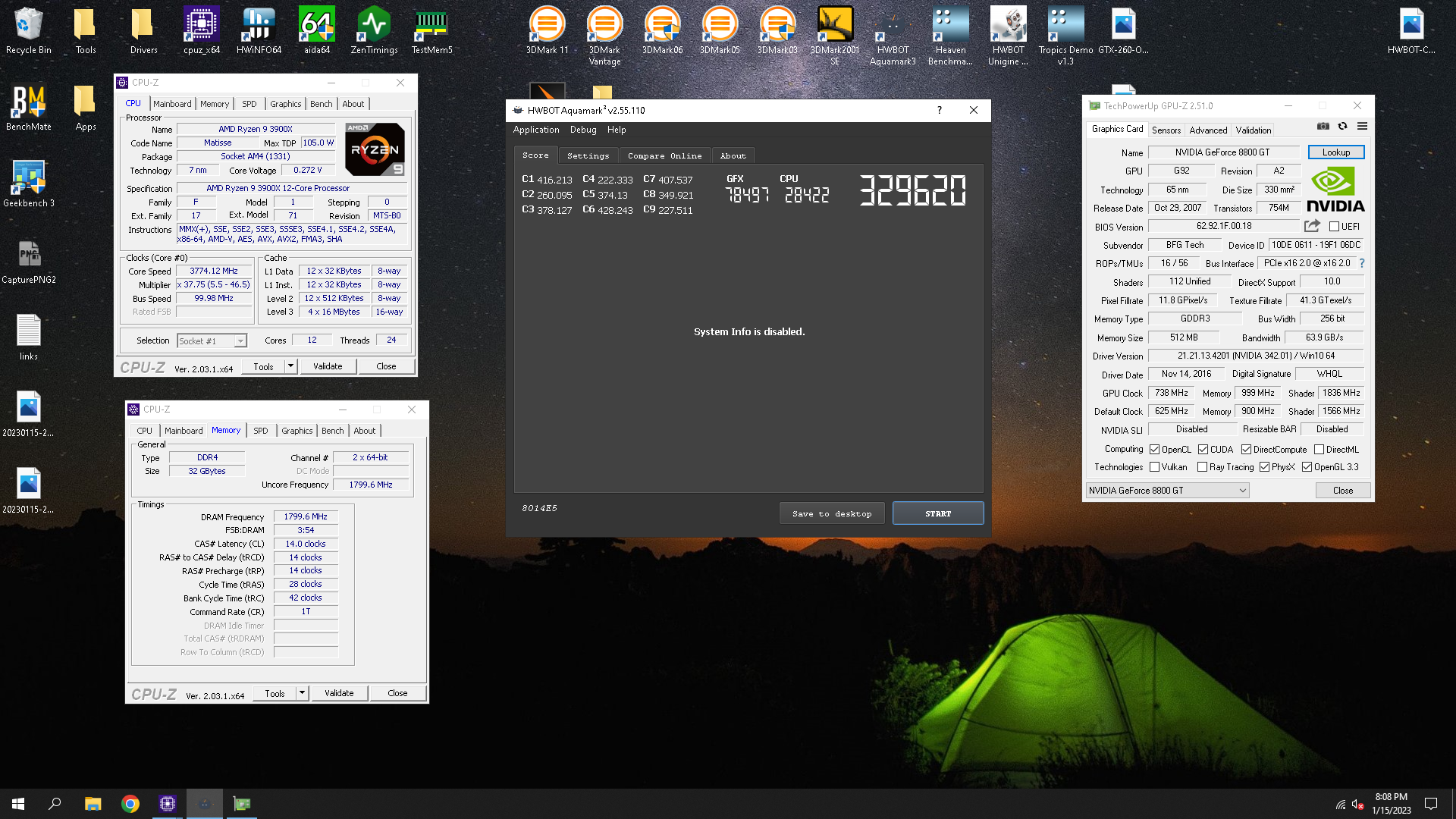Toggle the UEFI checkbox in GPU-Z
The height and width of the screenshot is (819, 1456).
click(1334, 227)
